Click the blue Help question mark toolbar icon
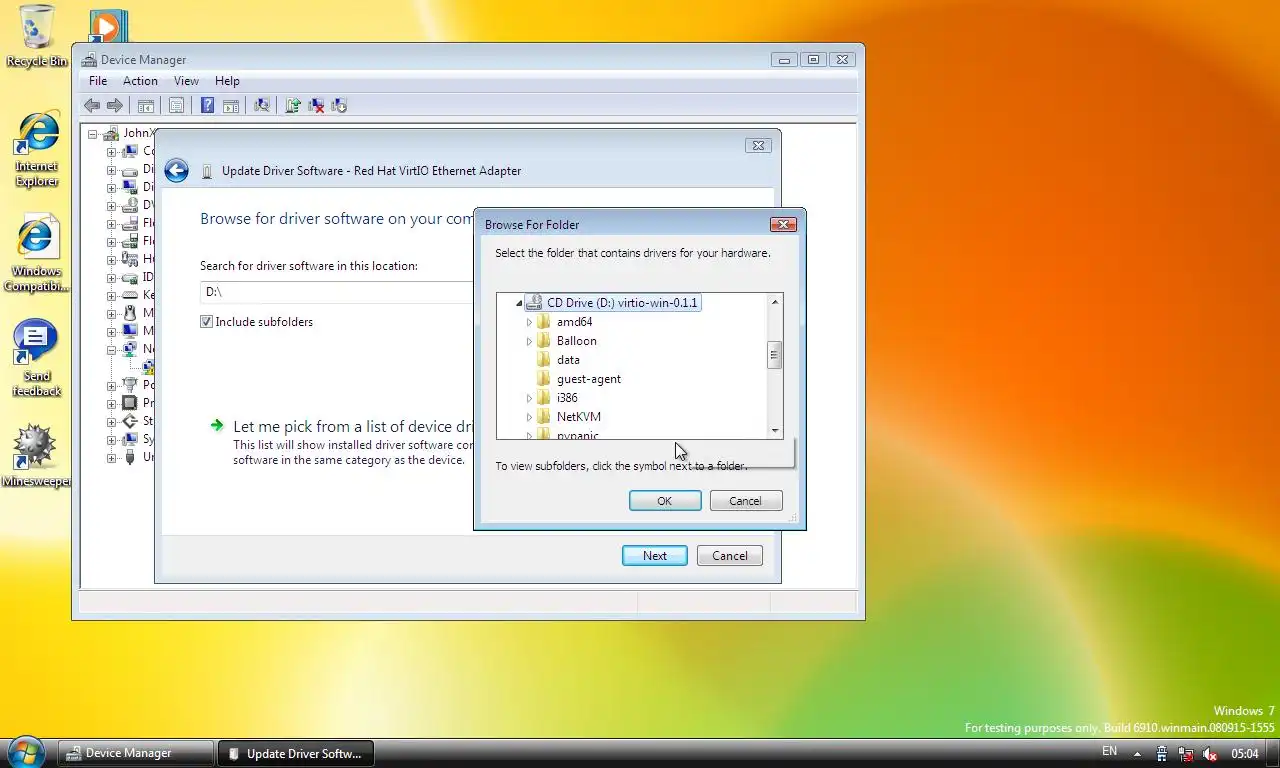This screenshot has height=768, width=1280. [207, 105]
